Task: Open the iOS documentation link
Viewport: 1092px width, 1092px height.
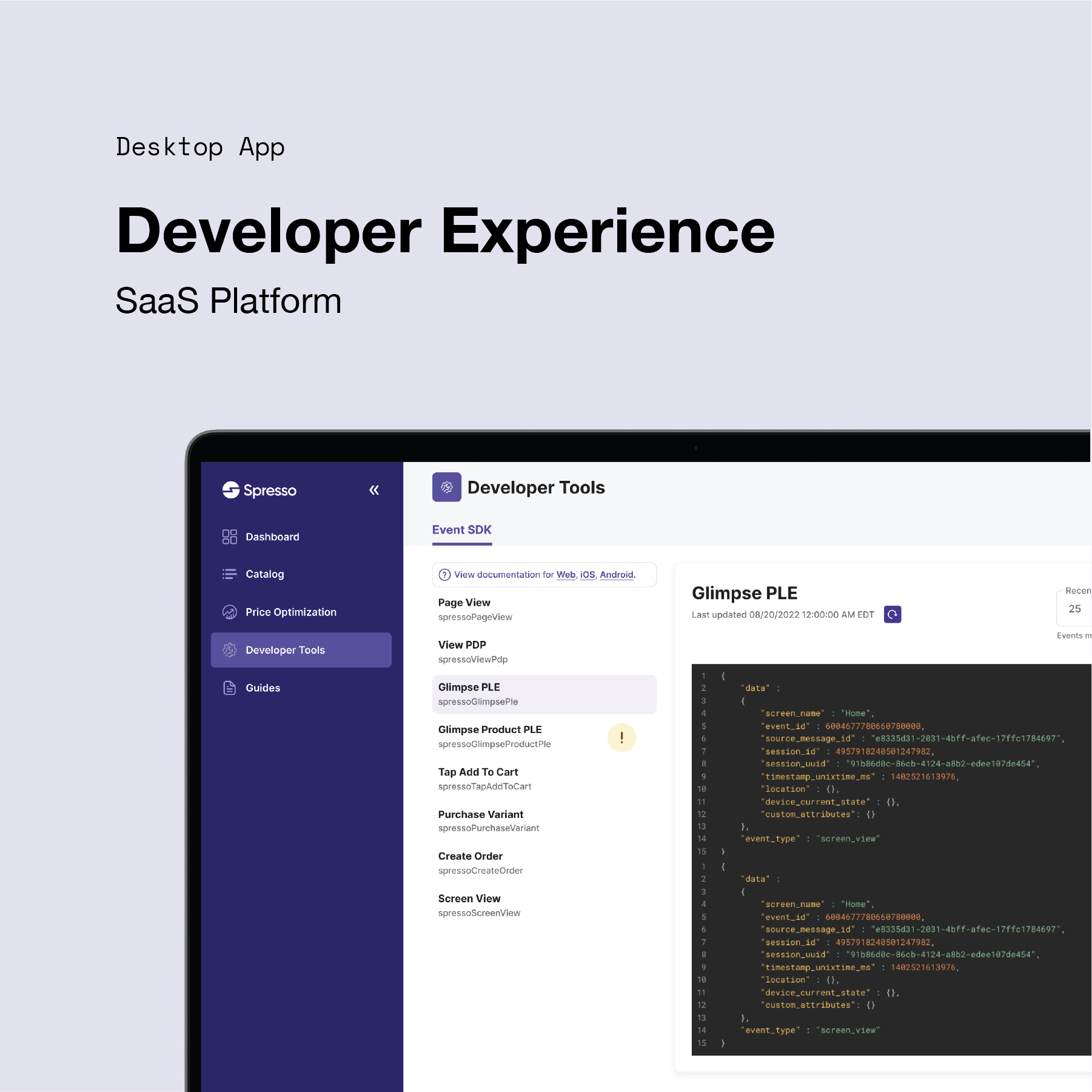Action: (x=588, y=575)
